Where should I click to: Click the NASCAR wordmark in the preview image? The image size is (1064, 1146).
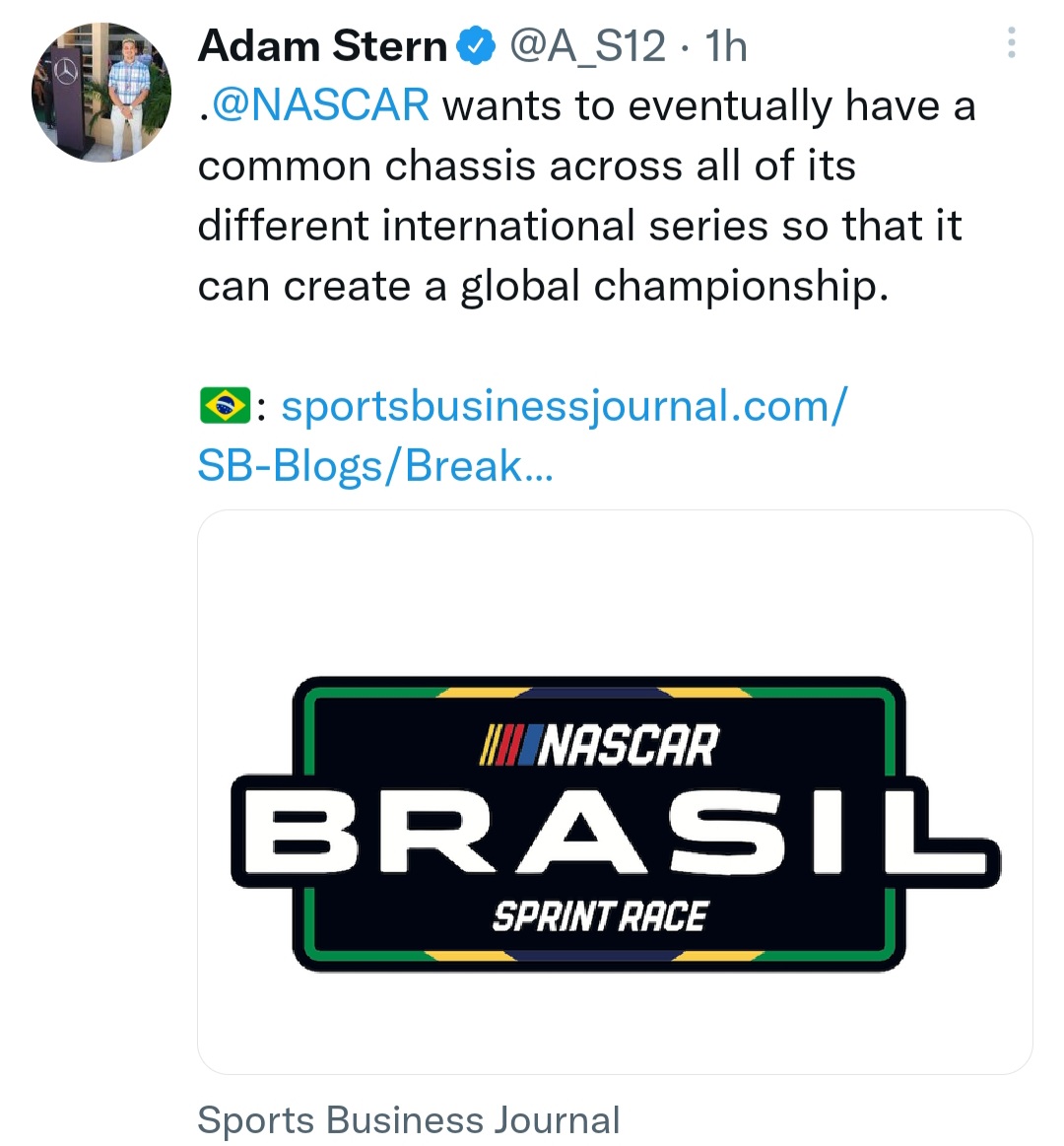[631, 746]
